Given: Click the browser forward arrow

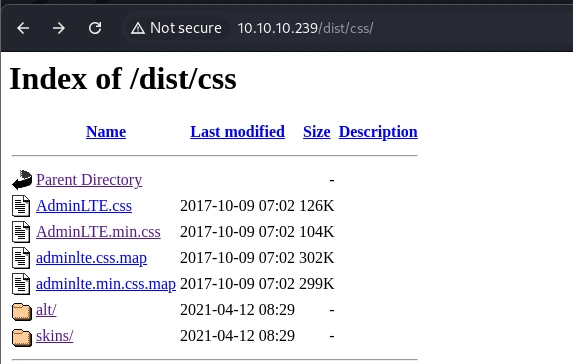Looking at the screenshot, I should [x=59, y=28].
